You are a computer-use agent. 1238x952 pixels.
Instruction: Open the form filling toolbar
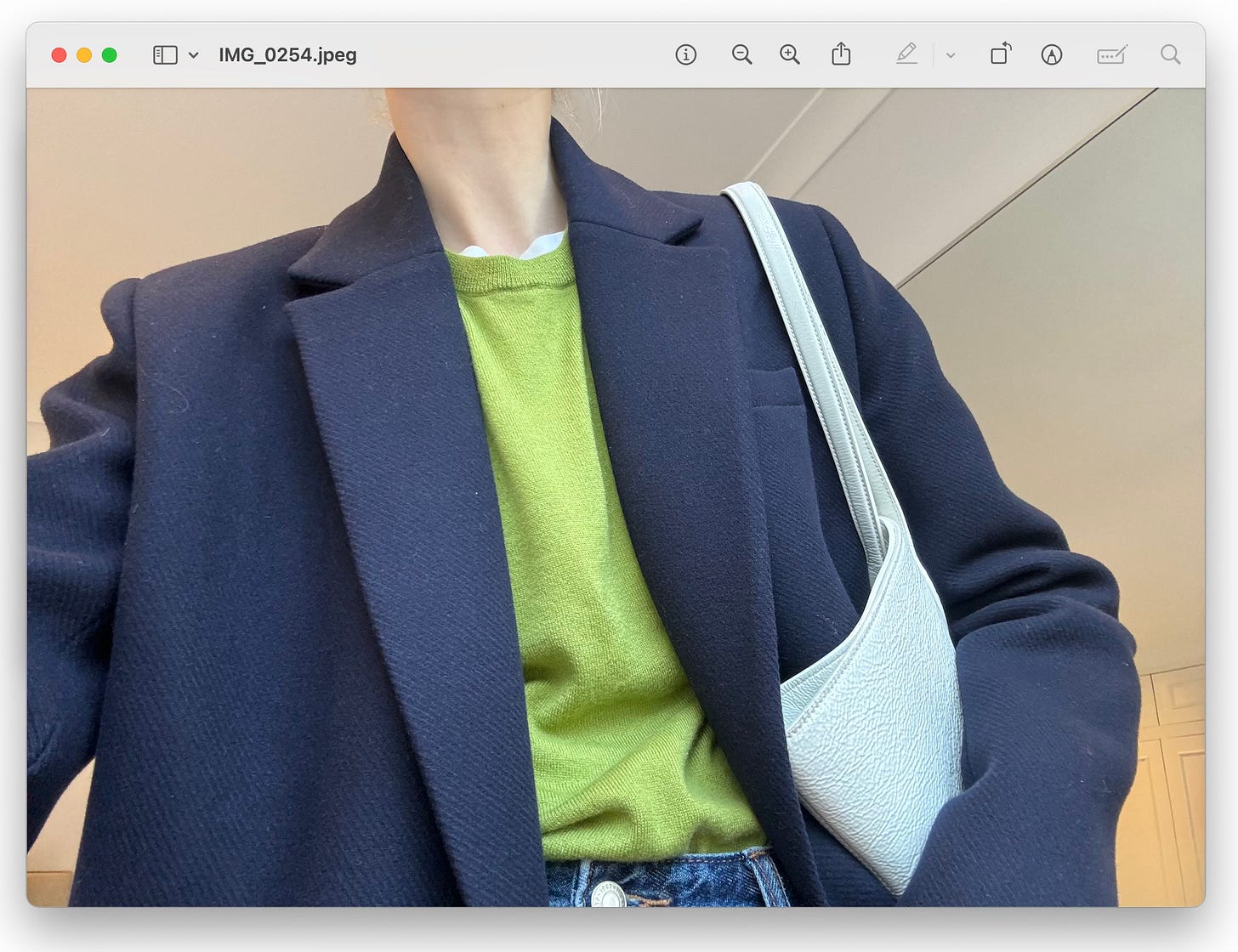(x=1112, y=55)
